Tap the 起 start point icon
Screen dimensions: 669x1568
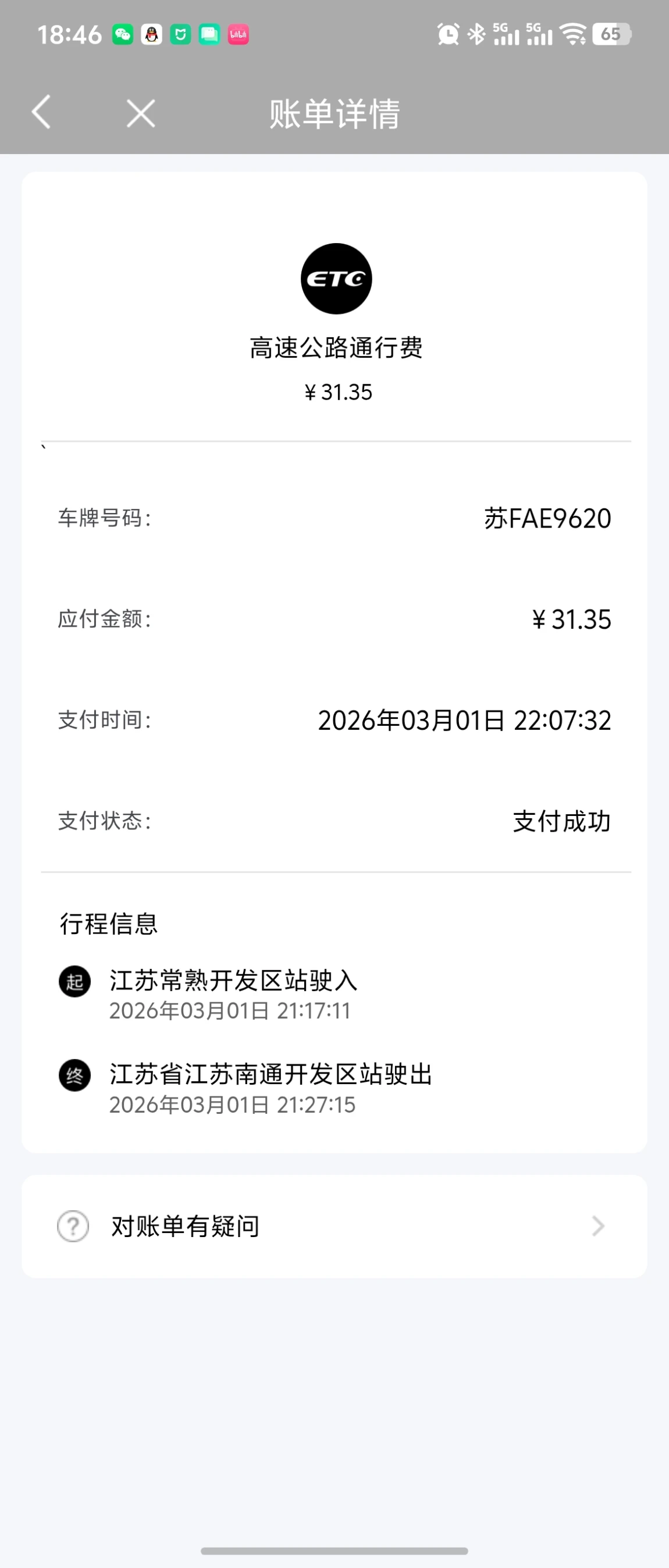(75, 981)
